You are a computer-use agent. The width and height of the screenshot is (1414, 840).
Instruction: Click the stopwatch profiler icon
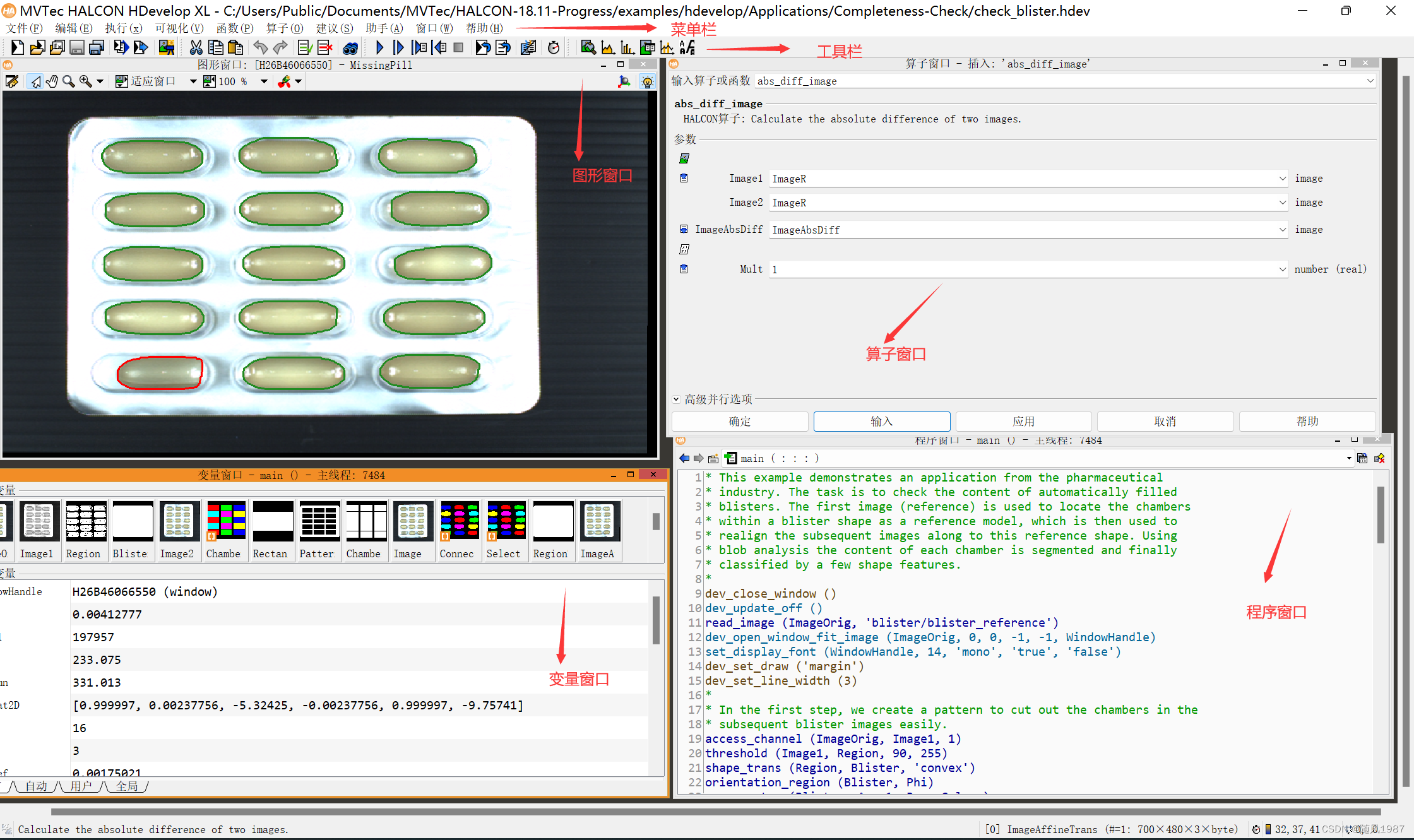(x=554, y=48)
